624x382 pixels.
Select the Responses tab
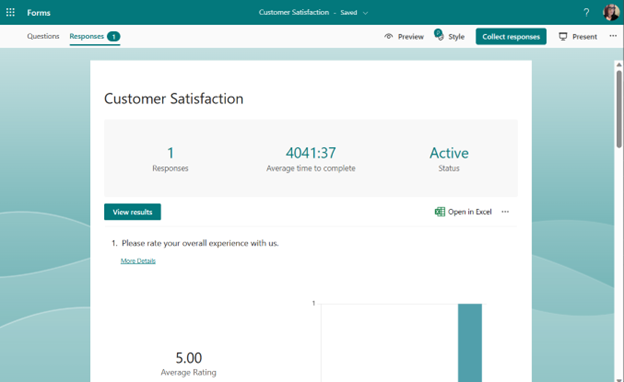point(95,37)
